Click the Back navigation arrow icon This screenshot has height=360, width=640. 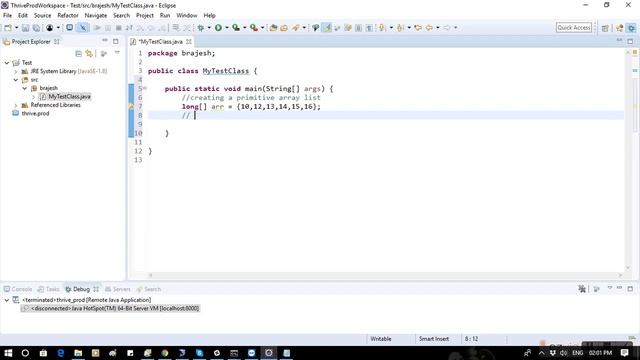coord(429,28)
